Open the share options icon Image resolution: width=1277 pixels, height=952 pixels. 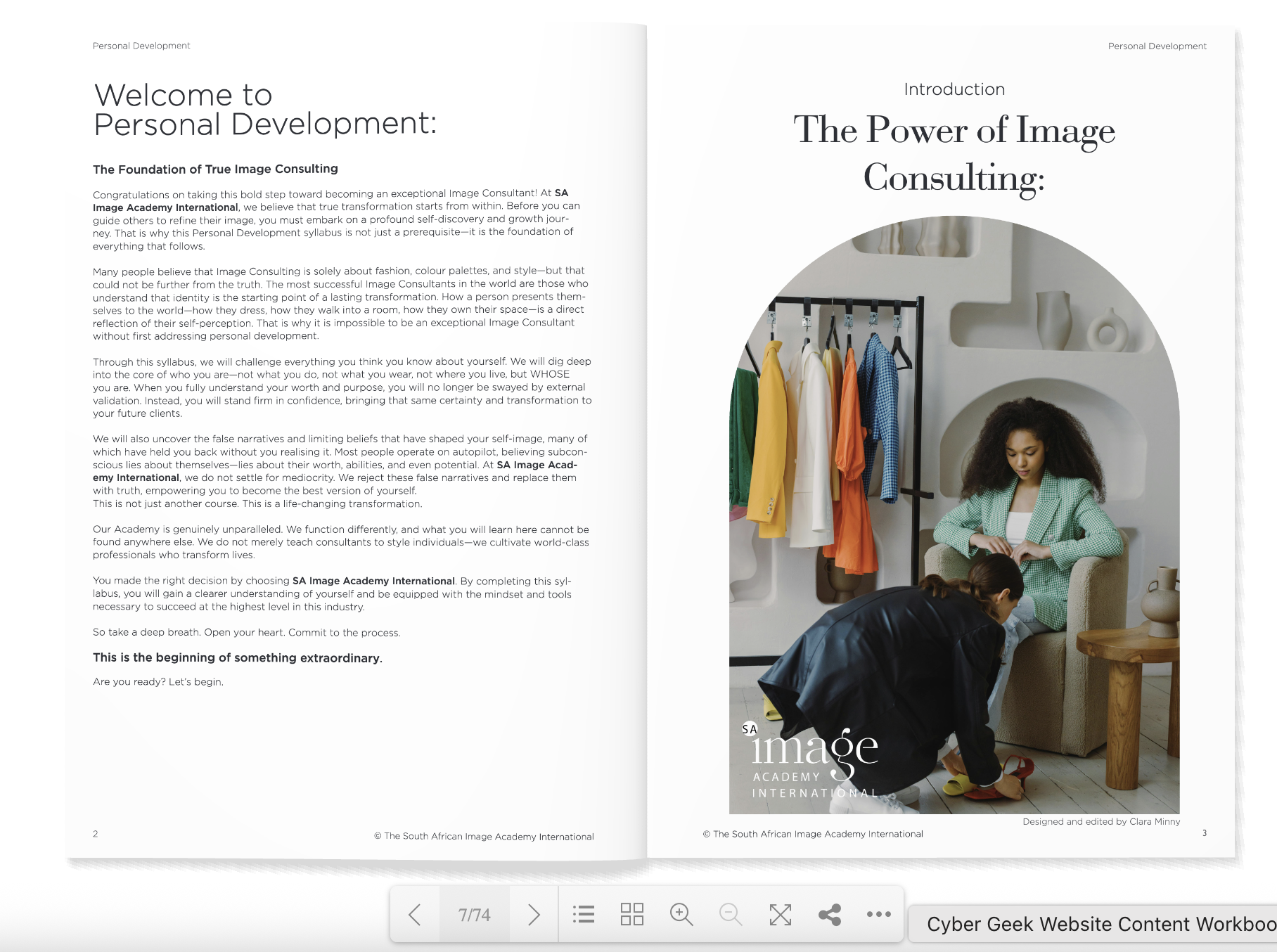tap(830, 914)
